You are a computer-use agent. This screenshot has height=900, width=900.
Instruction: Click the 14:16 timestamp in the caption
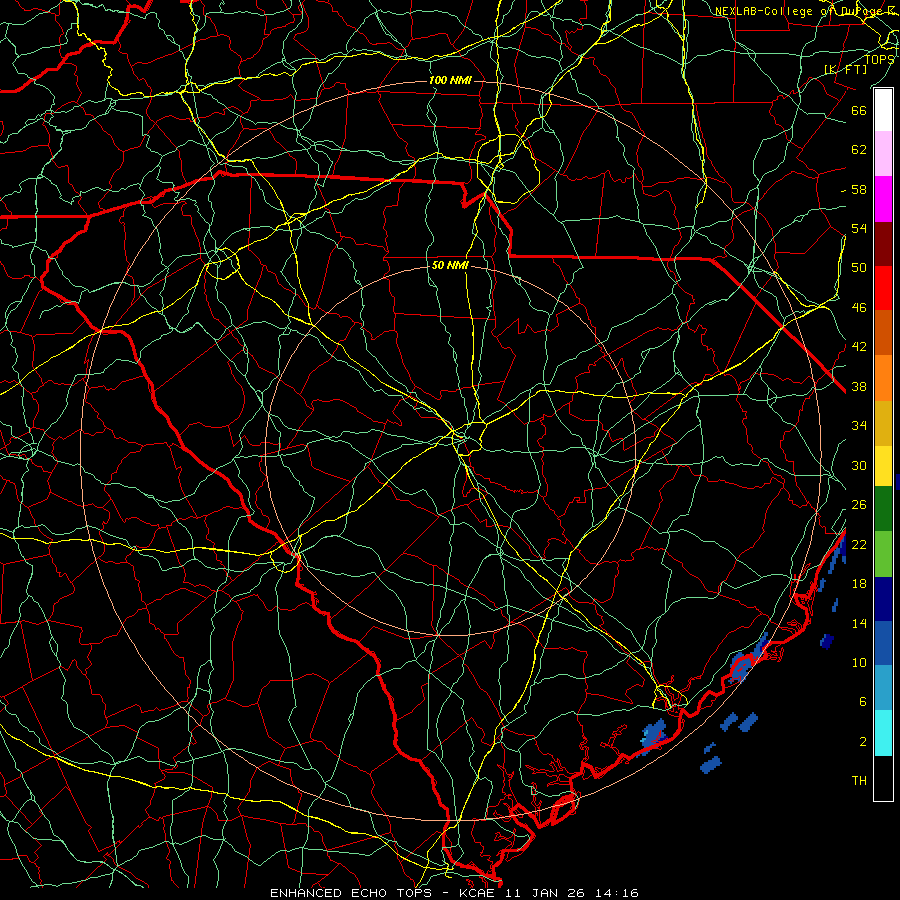point(616,893)
